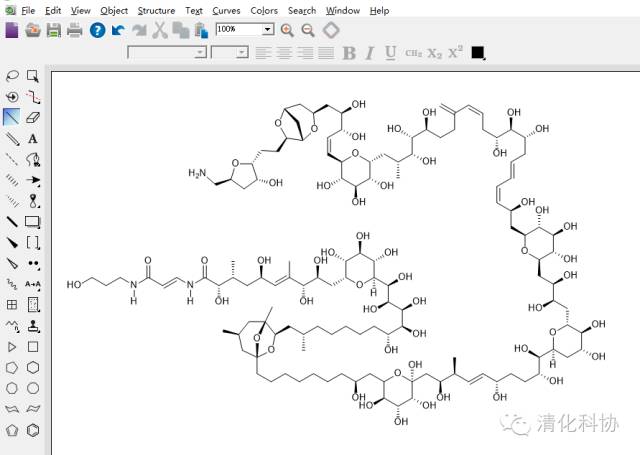Select the Lasso tool

click(12, 75)
